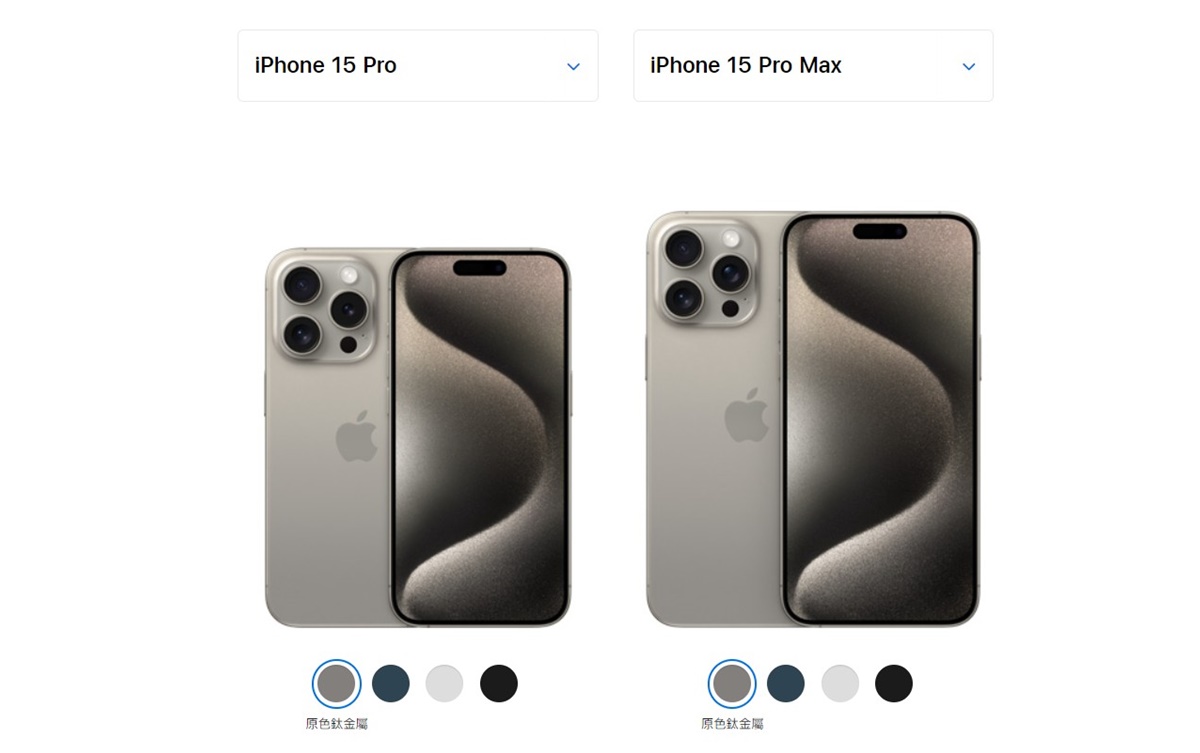The image size is (1200, 753).
Task: Click the iPhone 15 Pro front display image
Action: (x=480, y=438)
